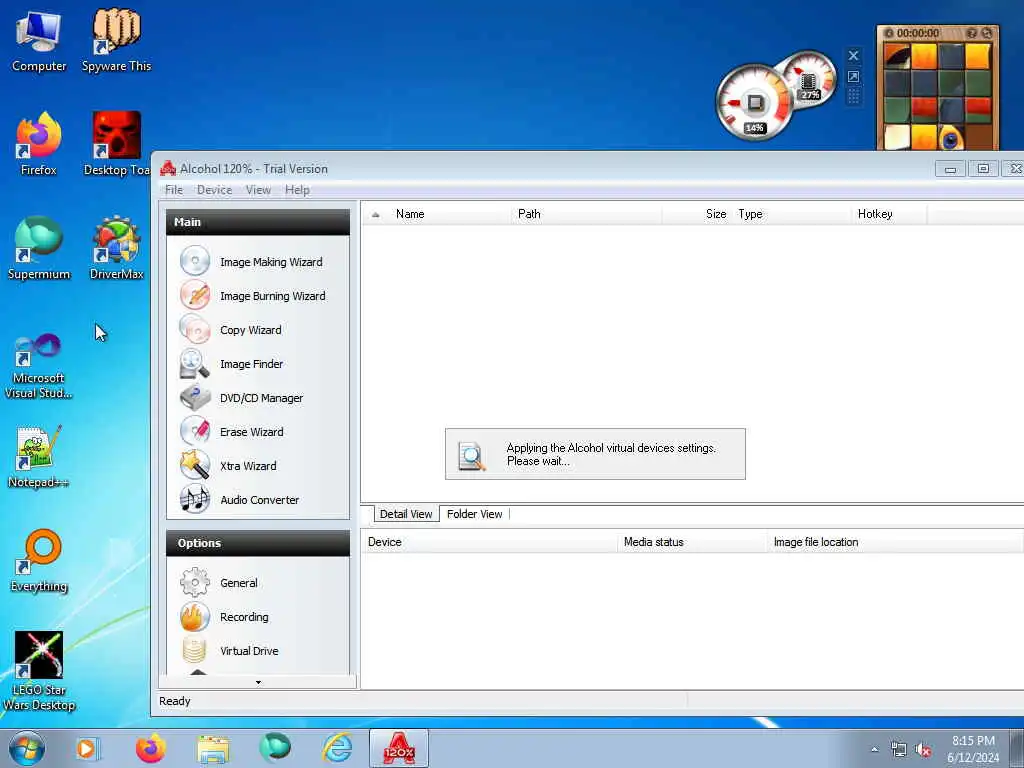
Task: Click the Image file location header
Action: coord(895,542)
